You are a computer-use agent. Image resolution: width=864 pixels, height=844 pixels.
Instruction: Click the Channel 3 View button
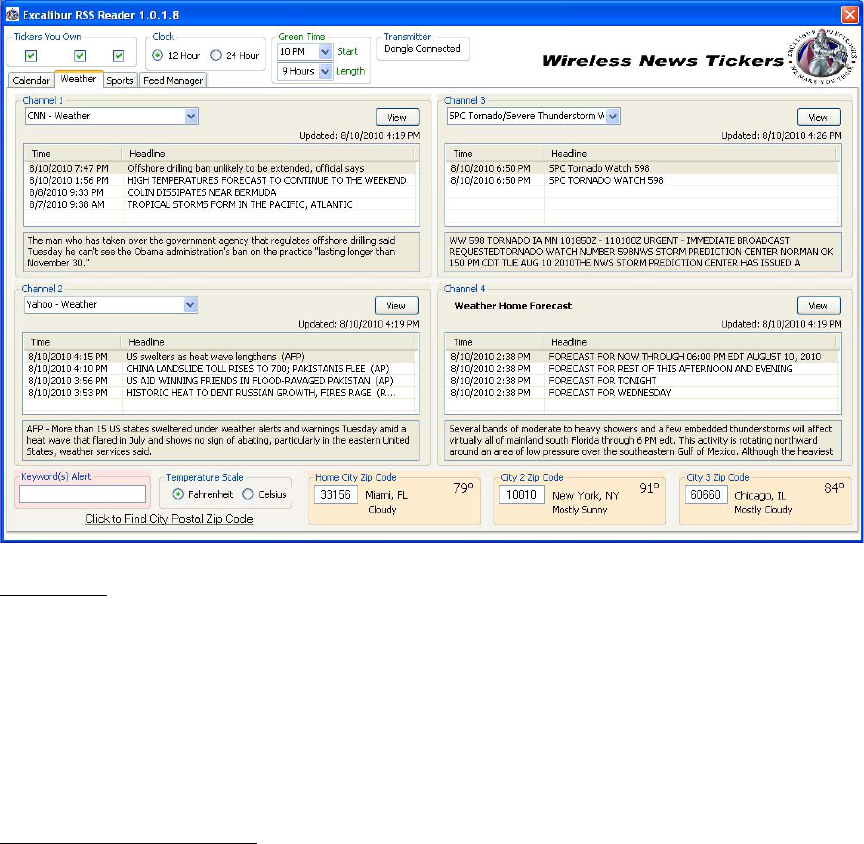818,117
